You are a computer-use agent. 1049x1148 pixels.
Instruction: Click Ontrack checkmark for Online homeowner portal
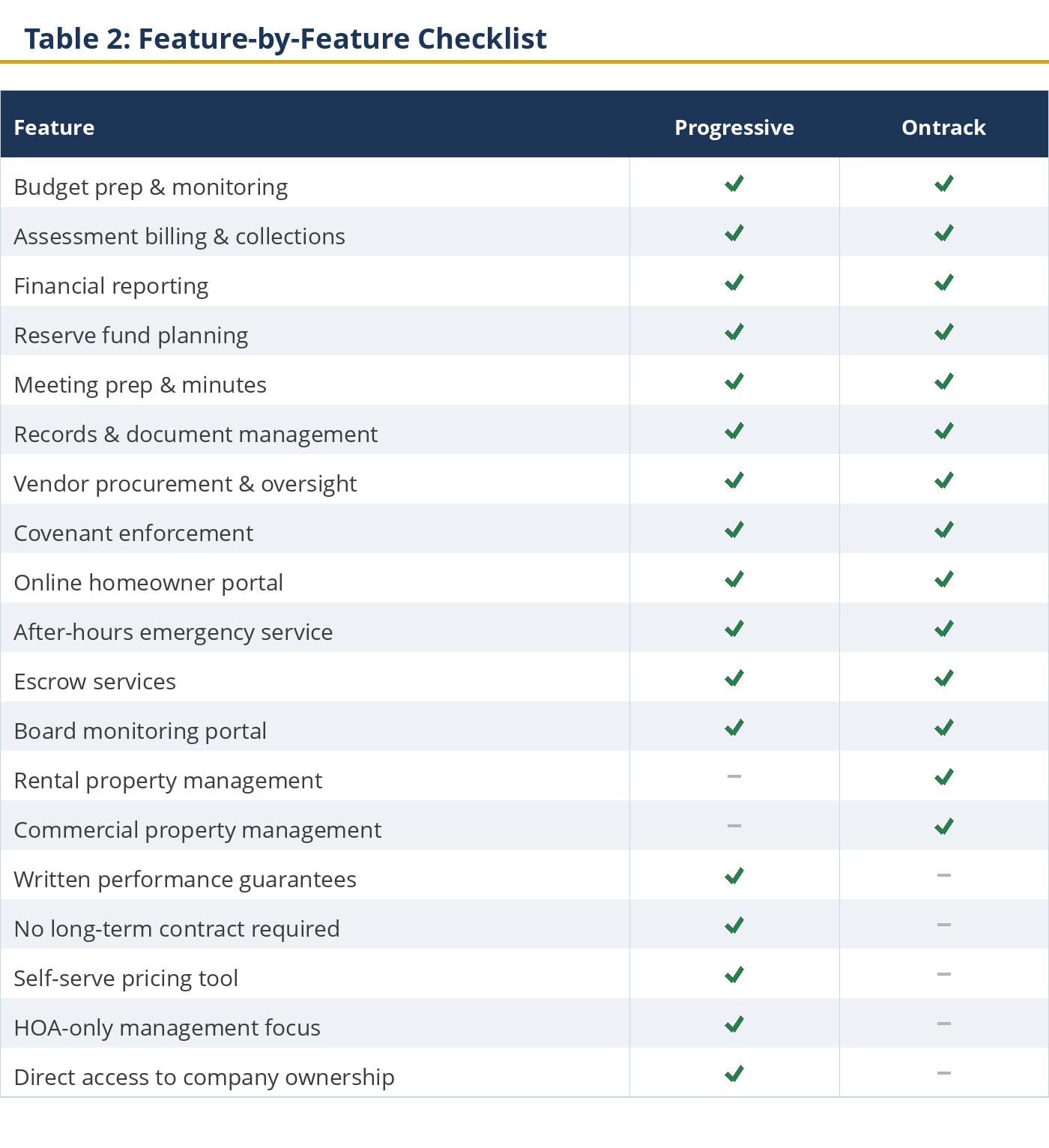click(x=944, y=578)
